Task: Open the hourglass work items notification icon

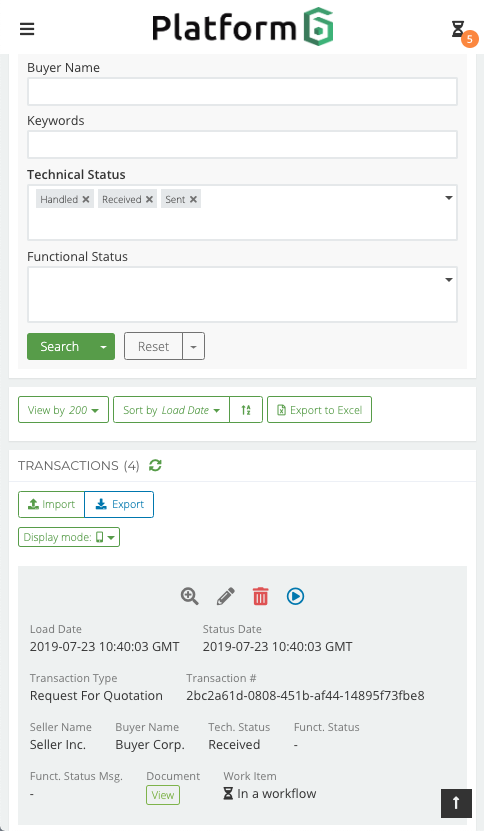Action: pos(458,29)
